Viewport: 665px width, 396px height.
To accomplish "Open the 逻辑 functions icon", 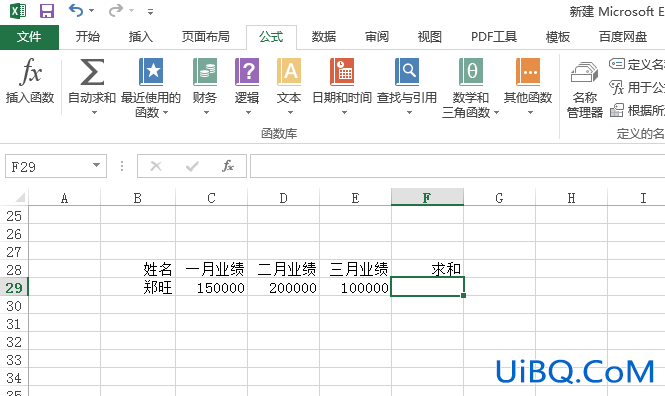I will [x=247, y=72].
